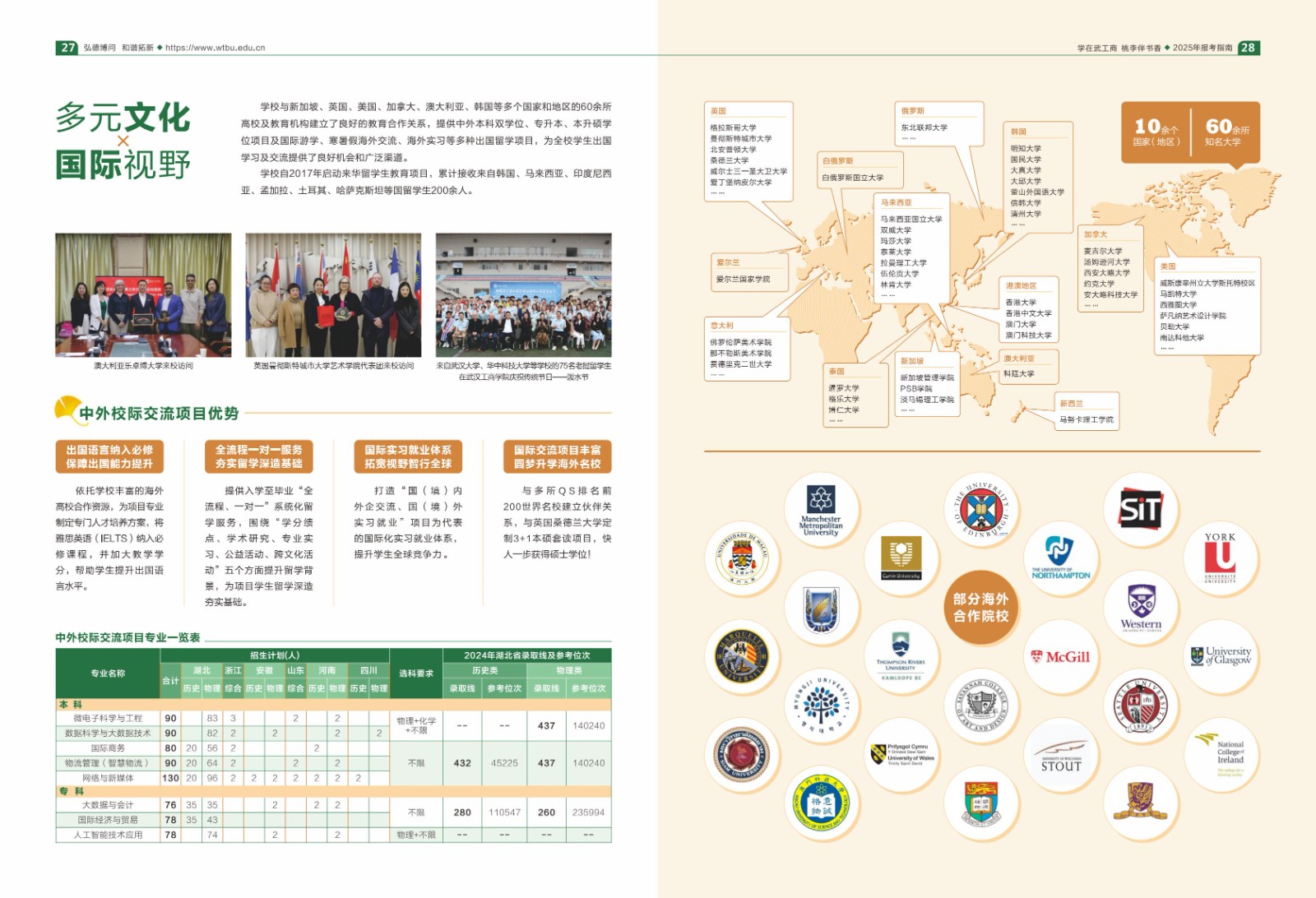
Task: Click the 60余所 知名大学 statistic
Action: 1227,131
